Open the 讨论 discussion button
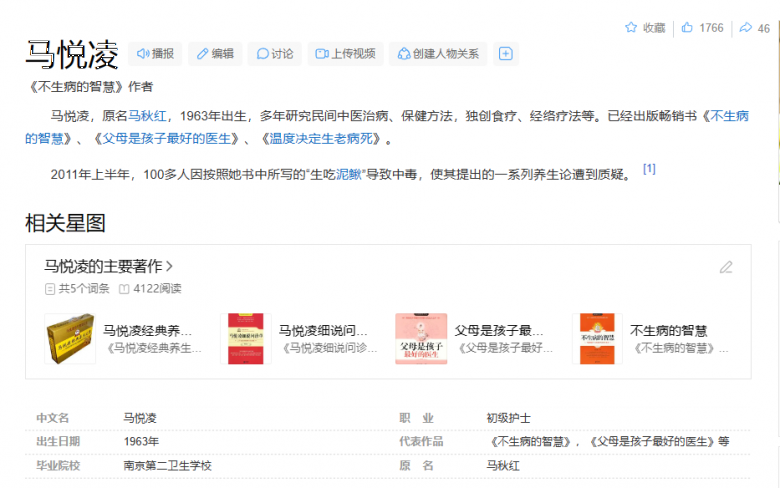This screenshot has width=780, height=488. coord(275,54)
